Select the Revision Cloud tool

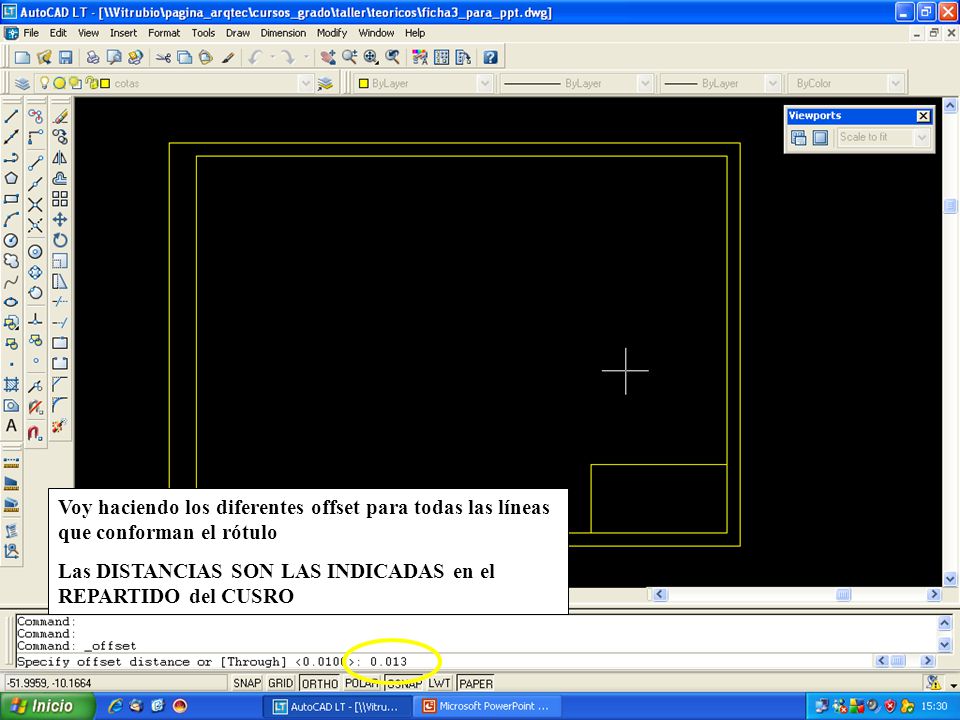(11, 261)
